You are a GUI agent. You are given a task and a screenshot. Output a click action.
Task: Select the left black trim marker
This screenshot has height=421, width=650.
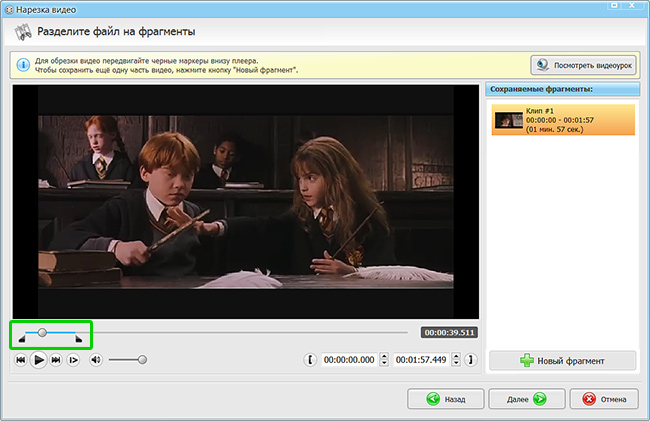tap(22, 339)
